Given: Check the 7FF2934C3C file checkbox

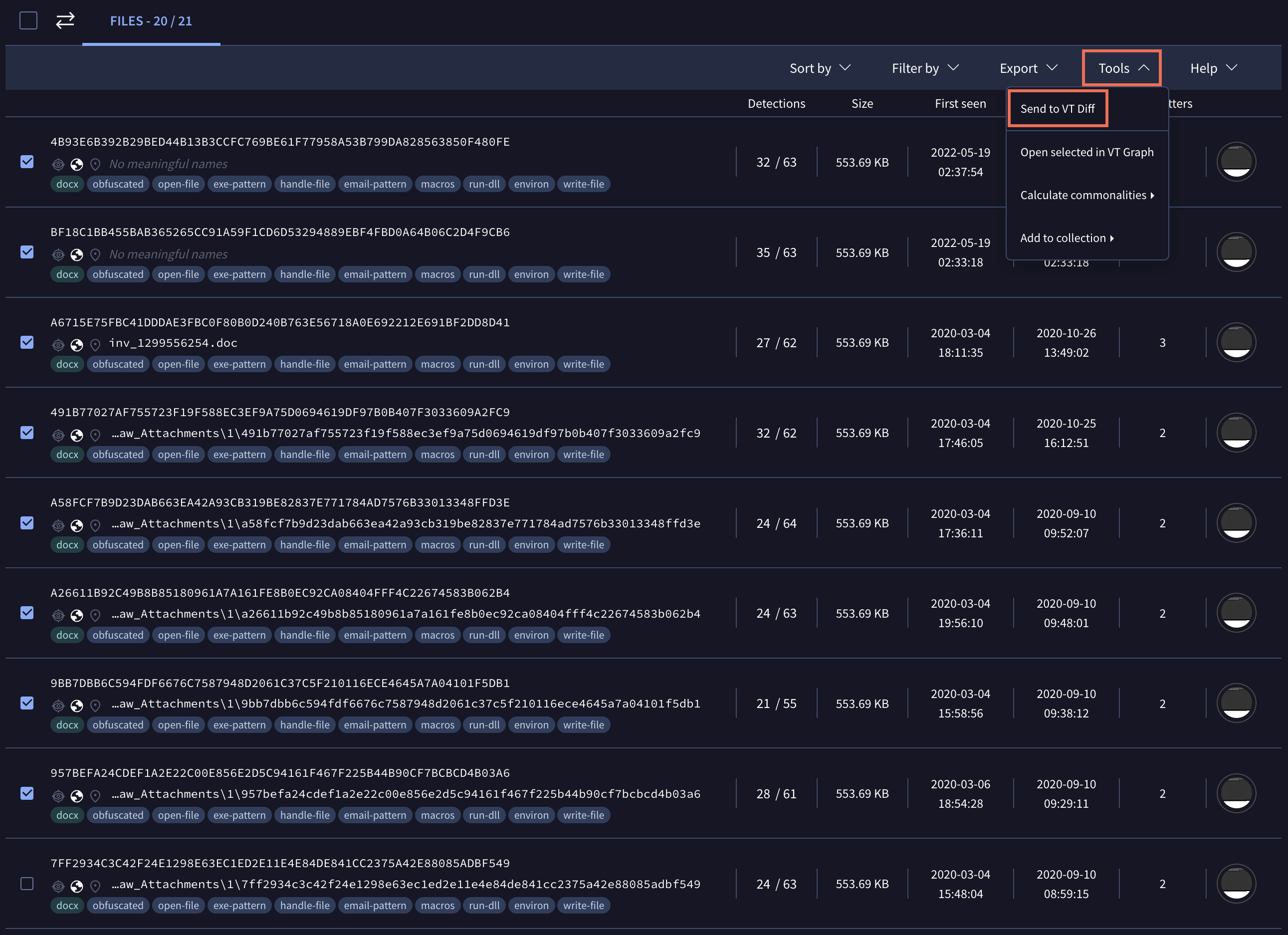Looking at the screenshot, I should tap(27, 883).
